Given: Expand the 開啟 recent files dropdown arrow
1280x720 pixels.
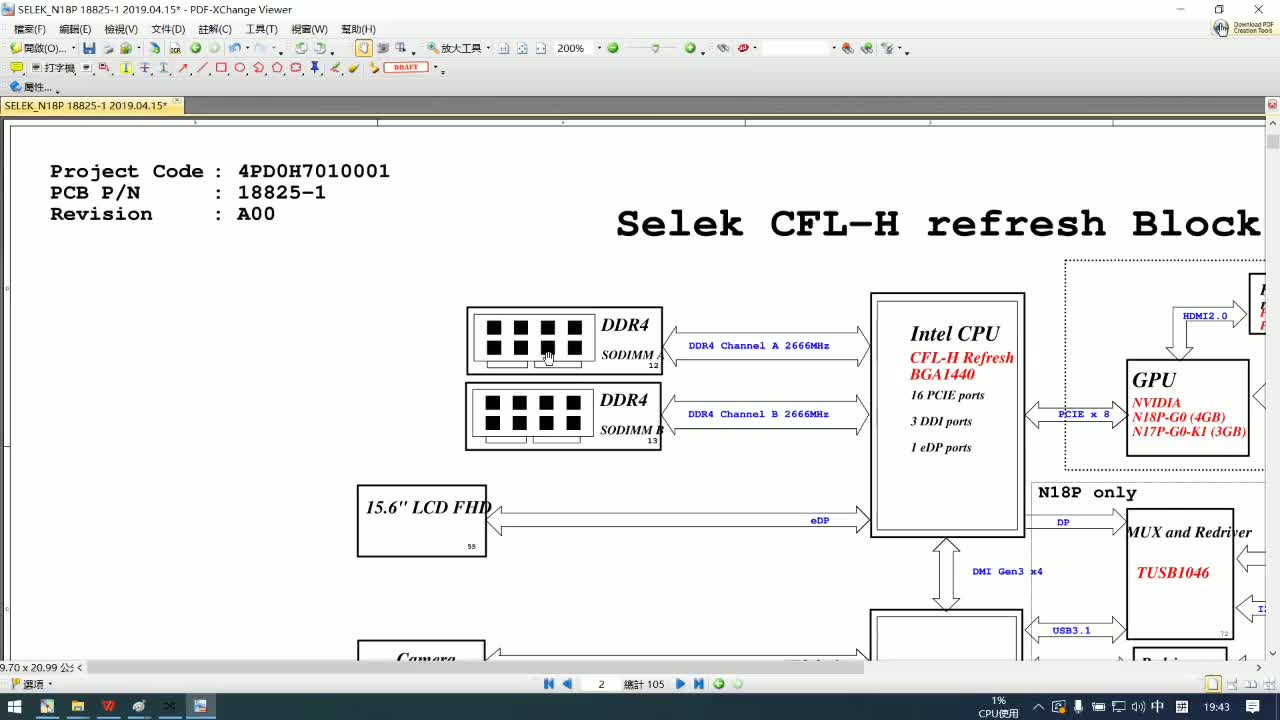Looking at the screenshot, I should click(x=73, y=48).
